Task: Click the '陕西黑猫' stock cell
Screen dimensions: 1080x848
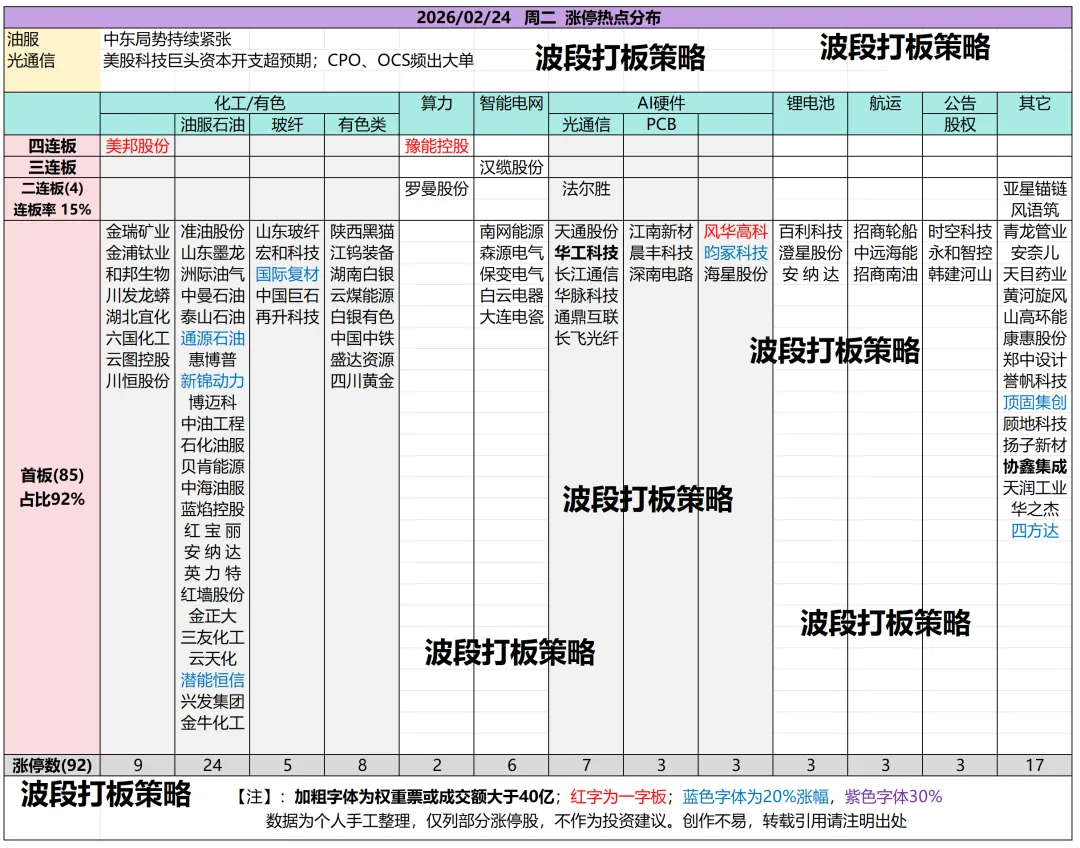Action: coord(362,231)
